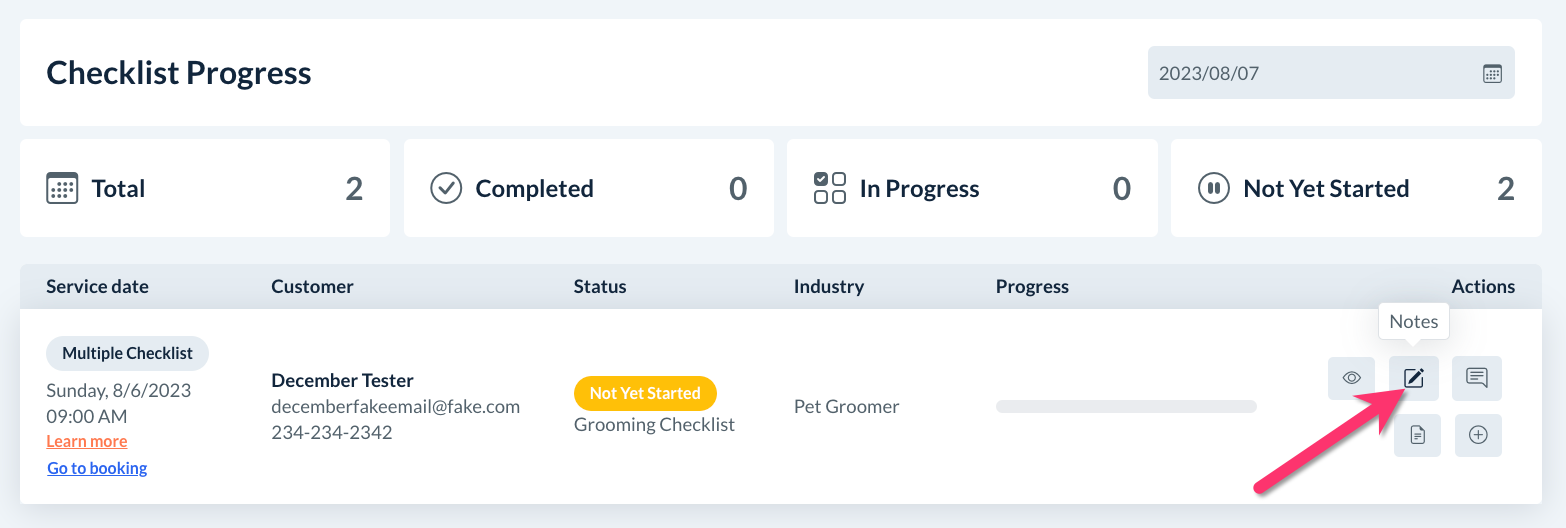Click the Not Yet Started pause icon
This screenshot has width=1566, height=528.
tap(1213, 189)
